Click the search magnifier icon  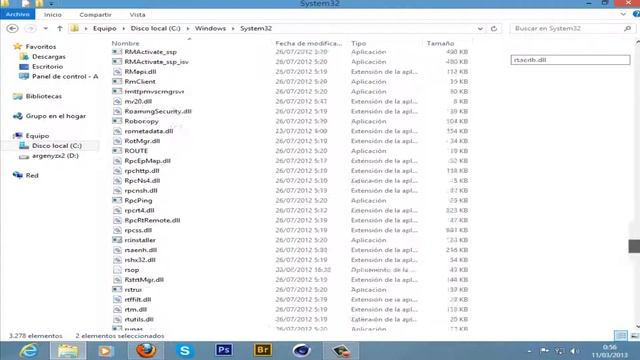628,29
